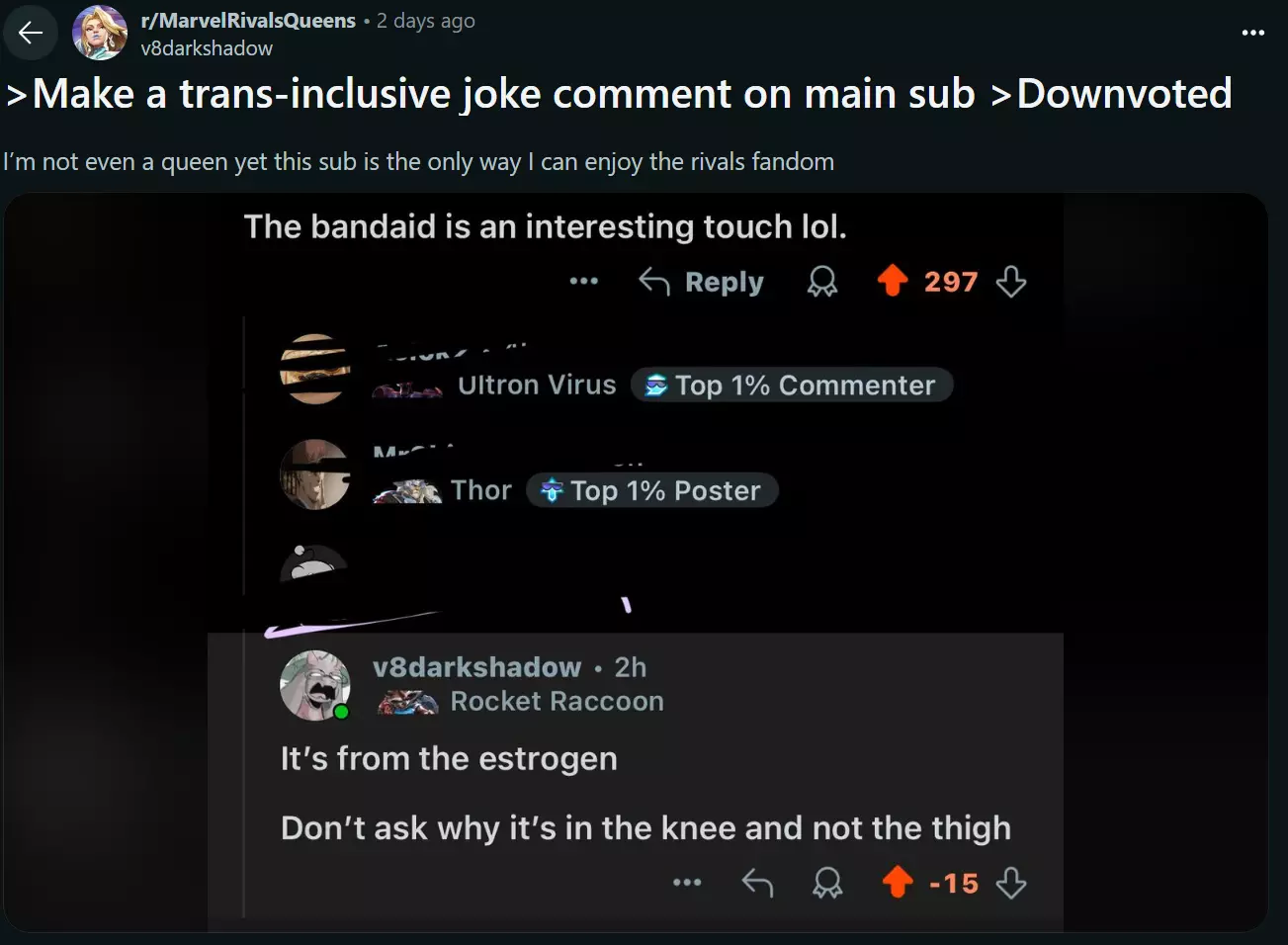Open post author v8darkshadow's profile under subreddit name
The height and width of the screenshot is (945, 1288).
[207, 47]
